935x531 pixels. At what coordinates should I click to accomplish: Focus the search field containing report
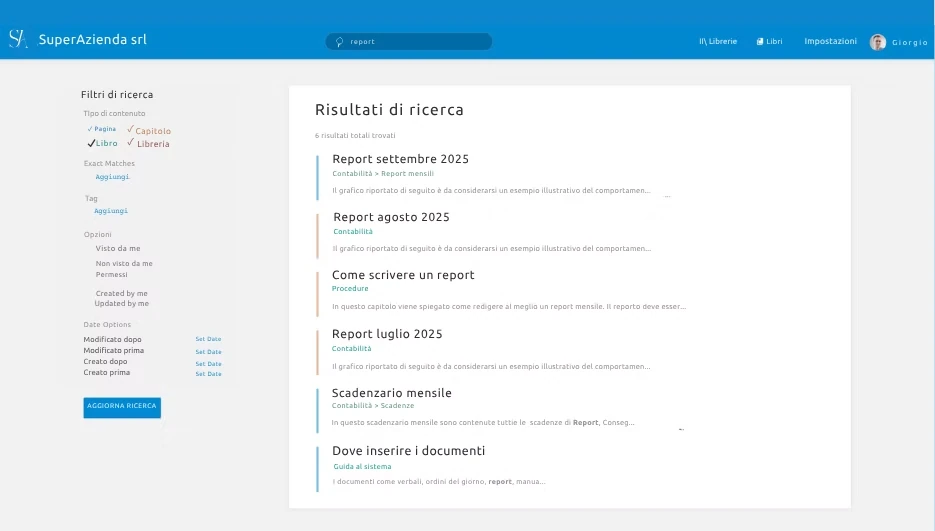[x=415, y=42]
